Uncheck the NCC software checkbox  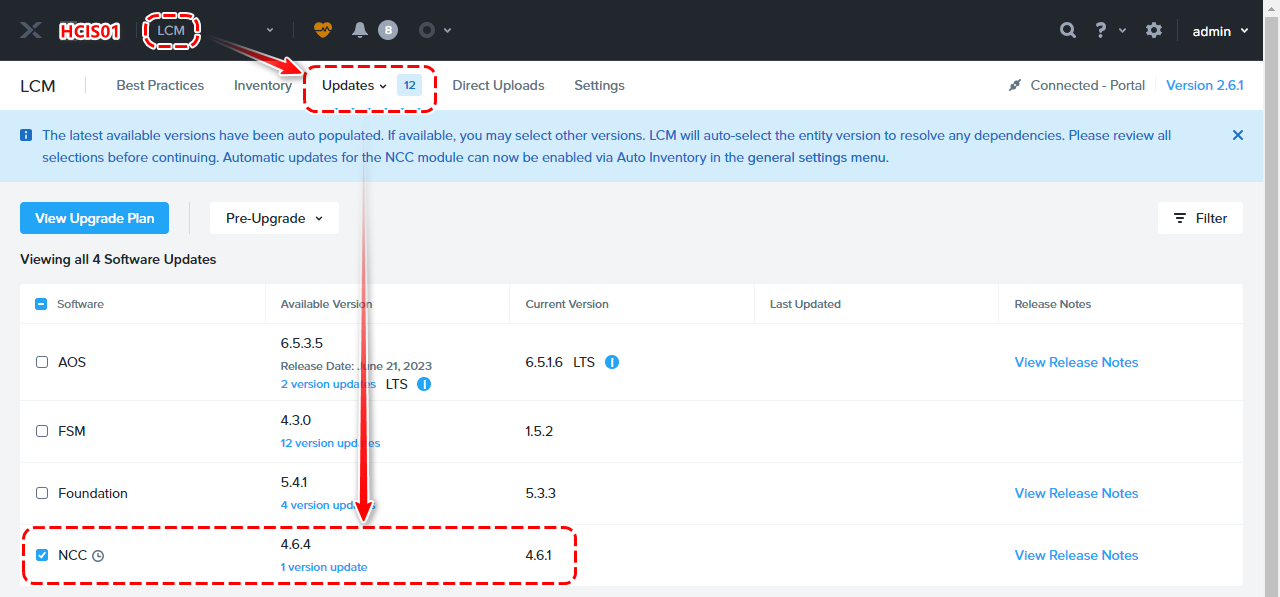[x=42, y=555]
